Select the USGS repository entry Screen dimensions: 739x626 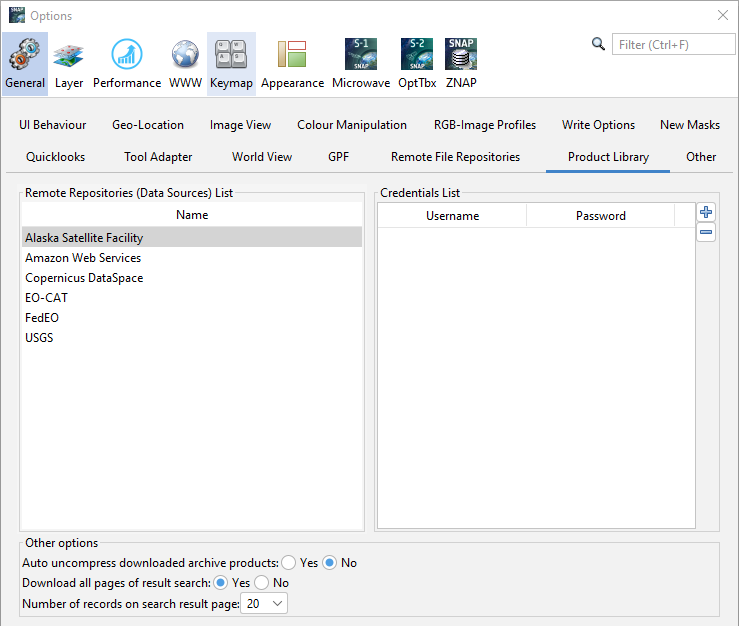coord(40,338)
